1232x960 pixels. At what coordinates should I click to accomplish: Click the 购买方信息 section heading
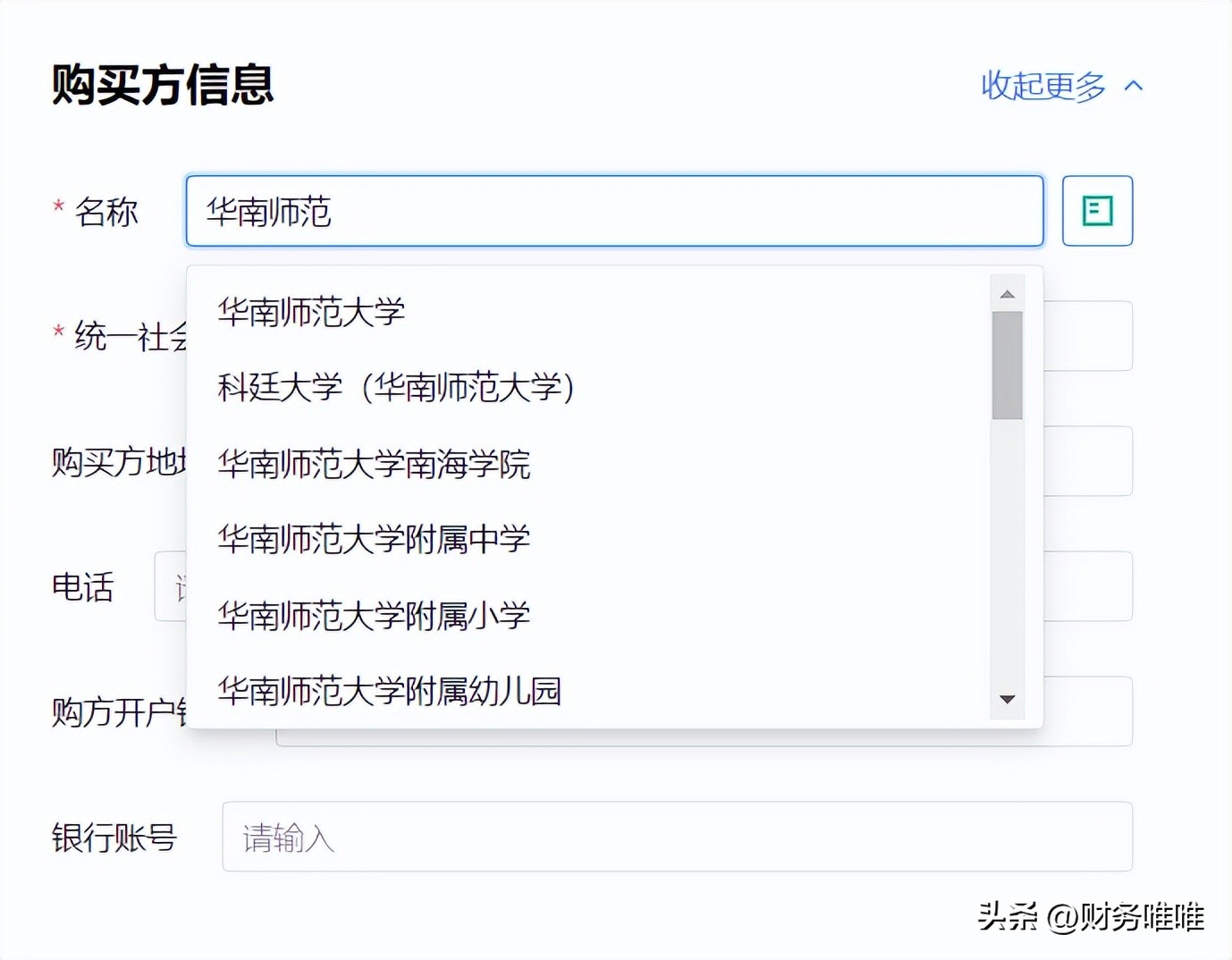[x=163, y=86]
